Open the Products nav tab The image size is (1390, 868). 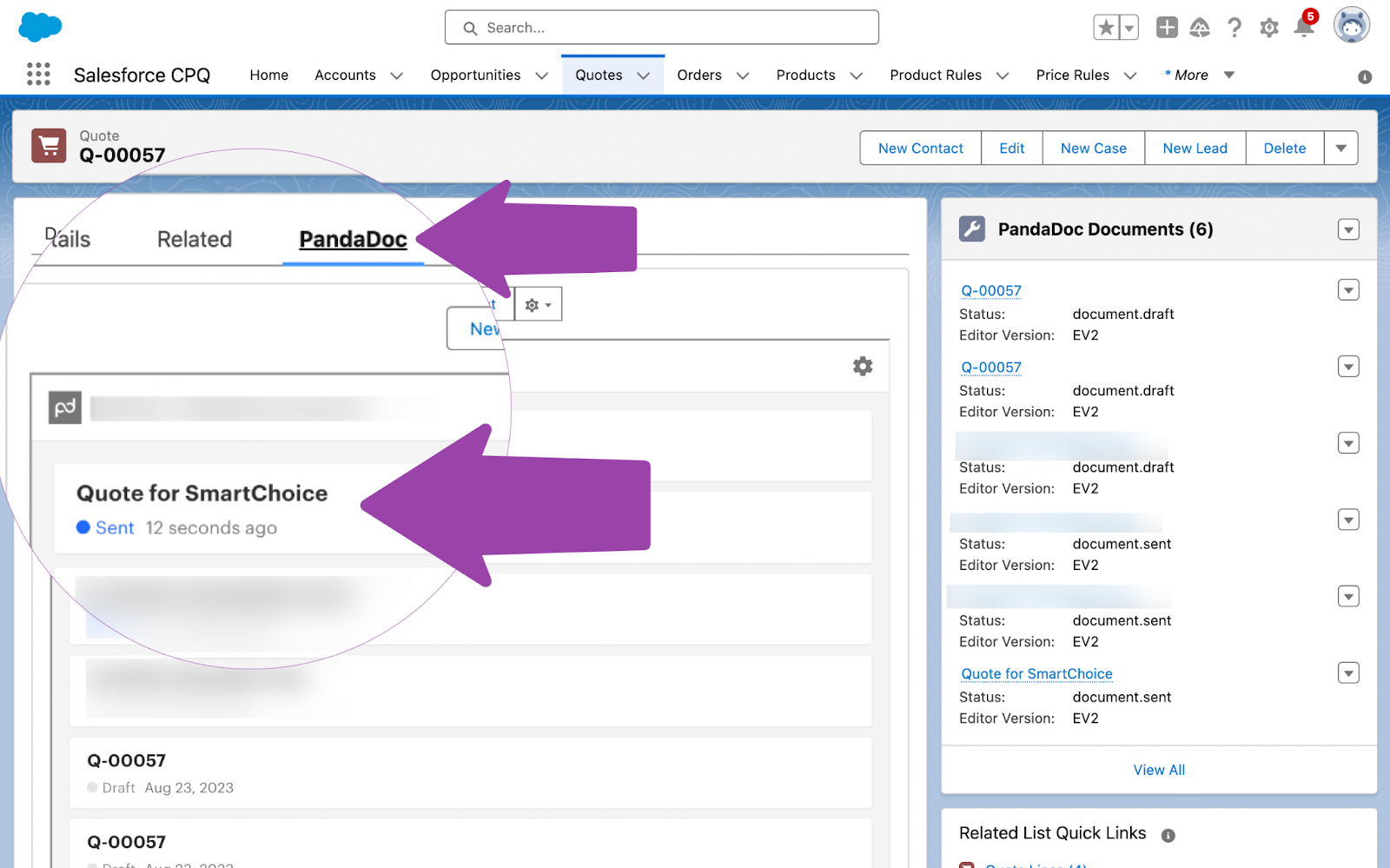pyautogui.click(x=805, y=75)
